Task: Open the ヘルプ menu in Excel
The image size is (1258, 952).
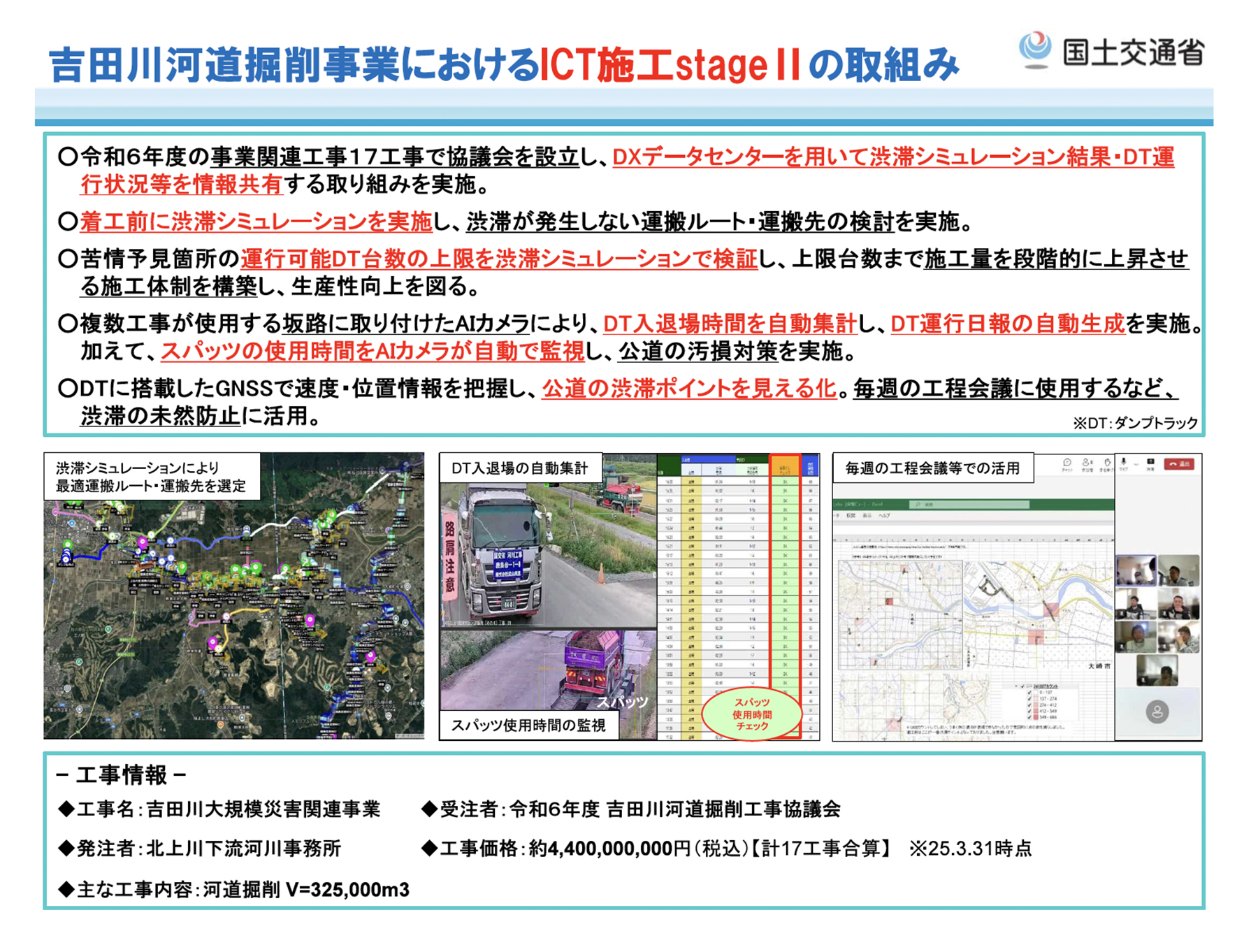Action: [885, 515]
